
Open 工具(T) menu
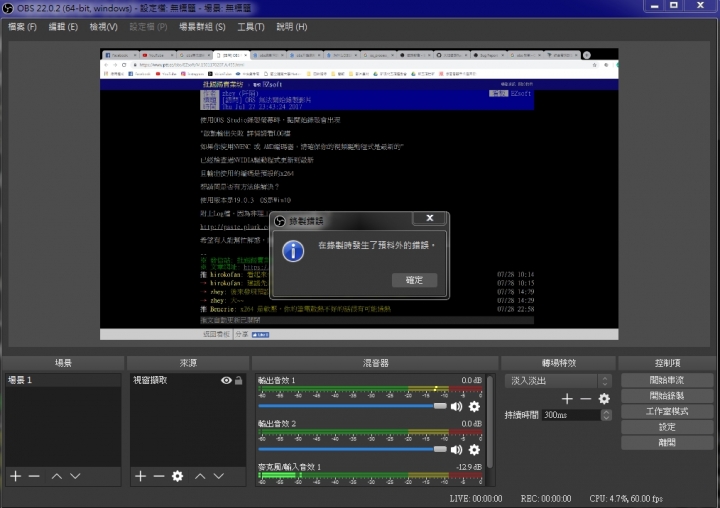pos(251,27)
